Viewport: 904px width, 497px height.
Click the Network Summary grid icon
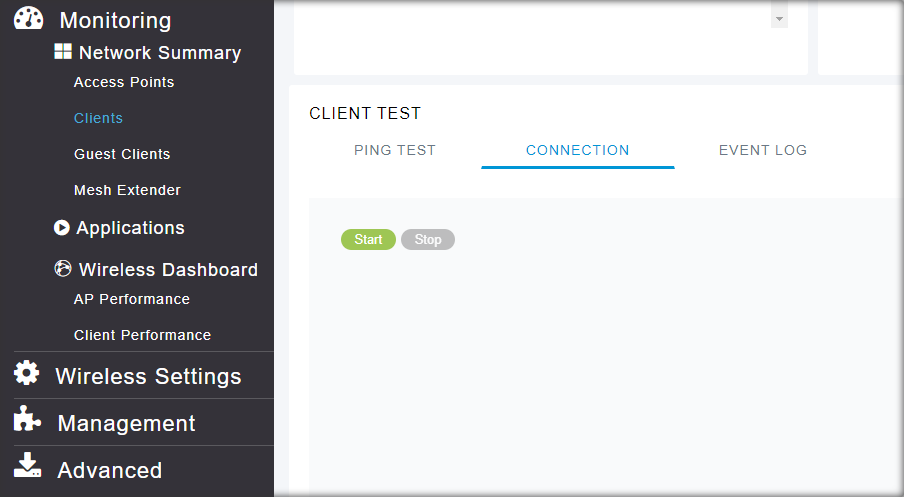pos(62,52)
